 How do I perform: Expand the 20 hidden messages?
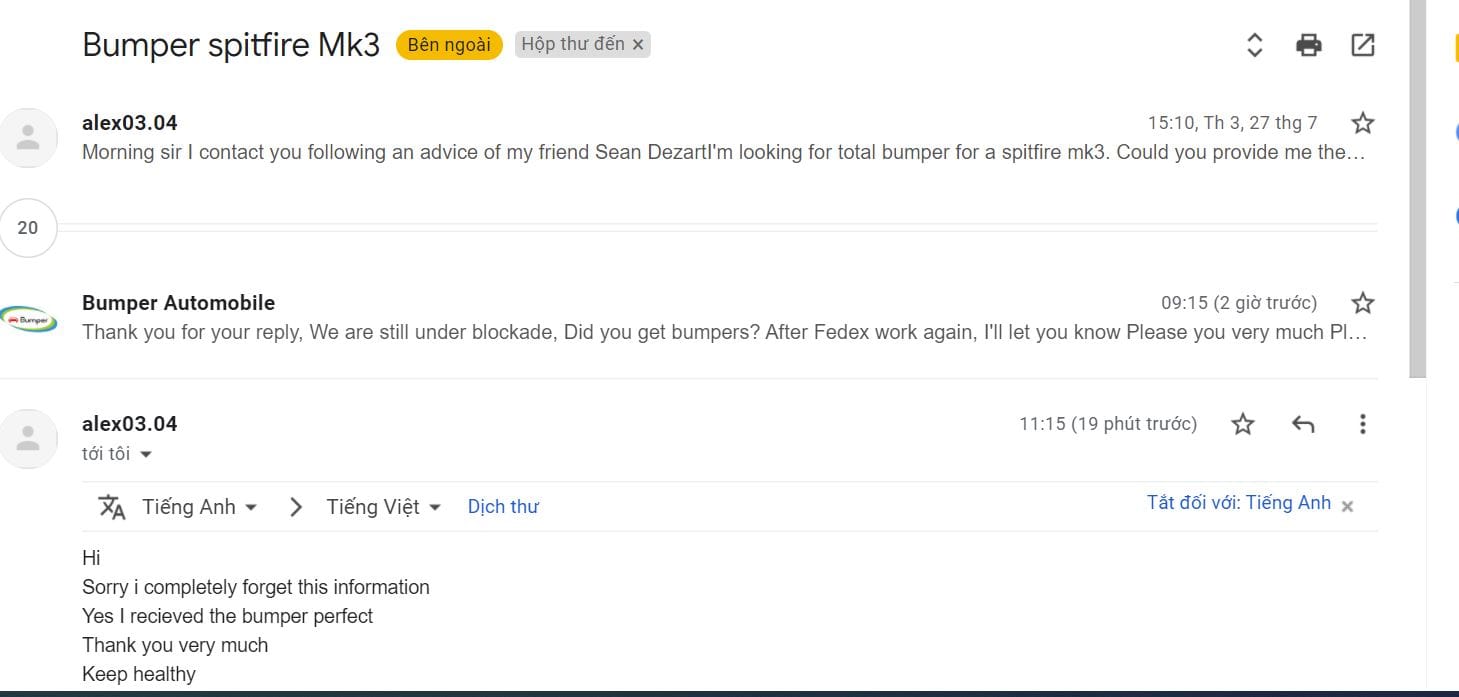coord(28,228)
